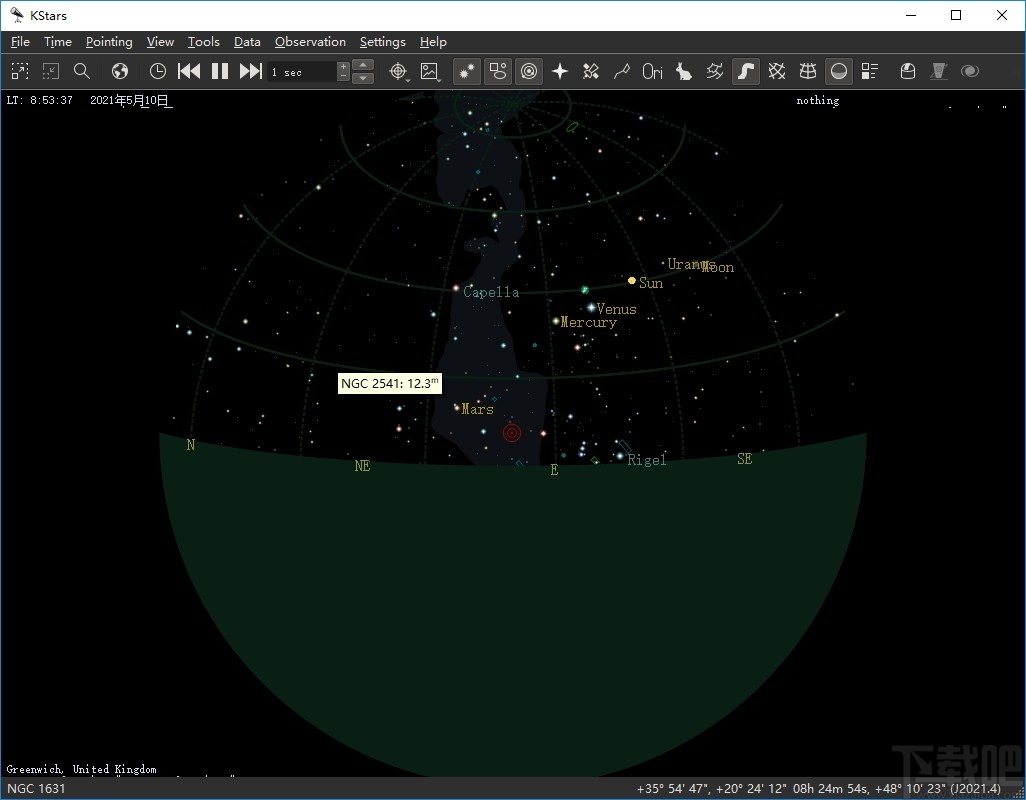
Task: Open Find Object magnifier tool
Action: (x=82, y=71)
